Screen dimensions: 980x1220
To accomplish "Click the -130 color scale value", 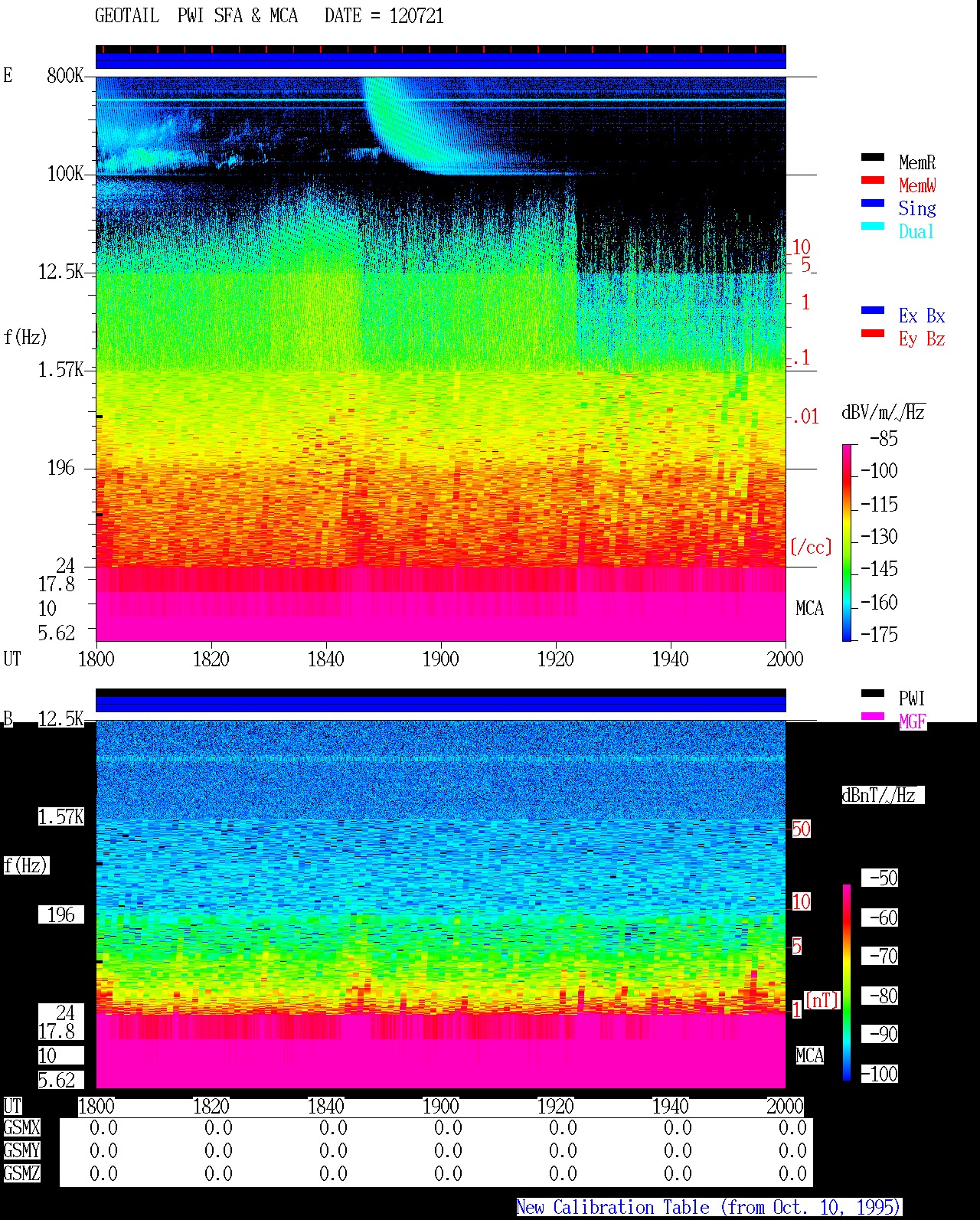I will [879, 536].
